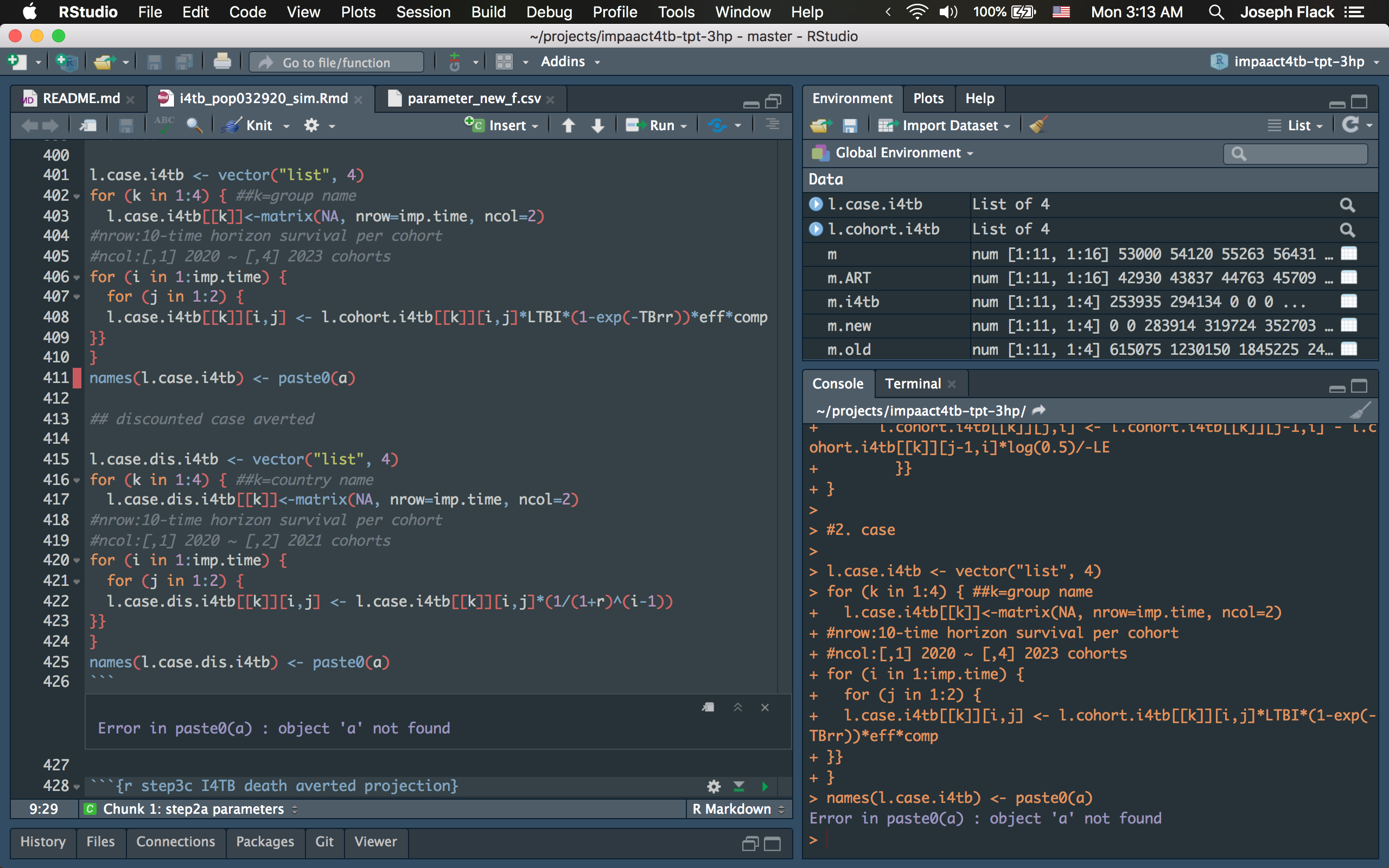Change file type R Markdown selector
This screenshot has width=1389, height=868.
pos(737,809)
